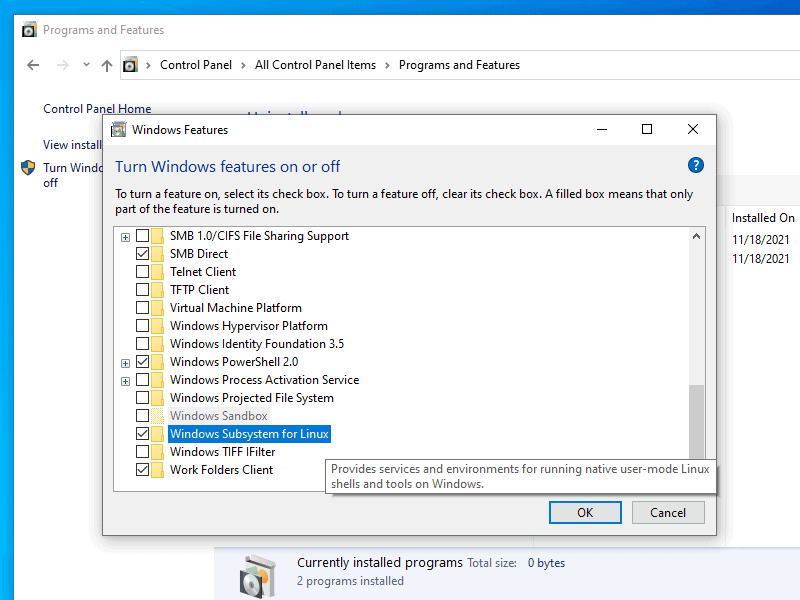Click the folder icon for Work Folders Client

158,470
